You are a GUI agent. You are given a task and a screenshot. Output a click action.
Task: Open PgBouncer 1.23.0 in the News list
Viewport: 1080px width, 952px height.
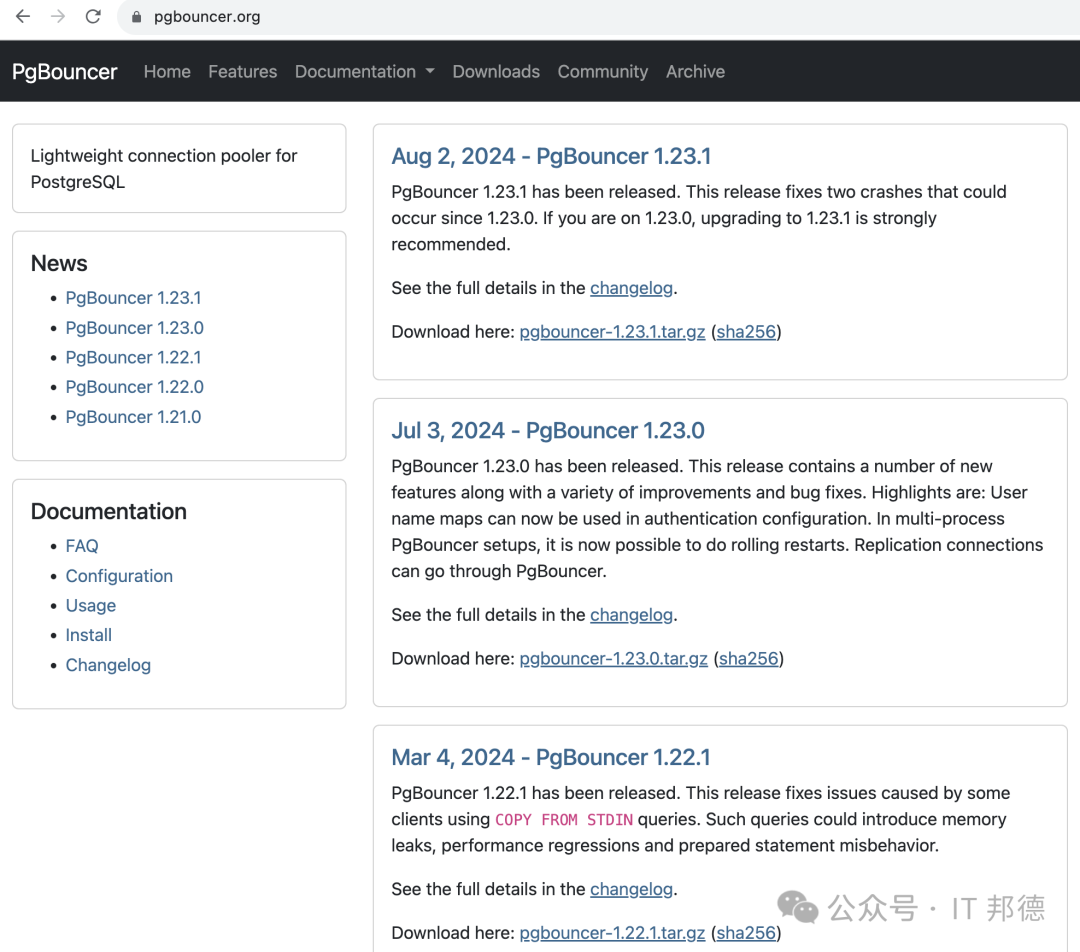(134, 328)
